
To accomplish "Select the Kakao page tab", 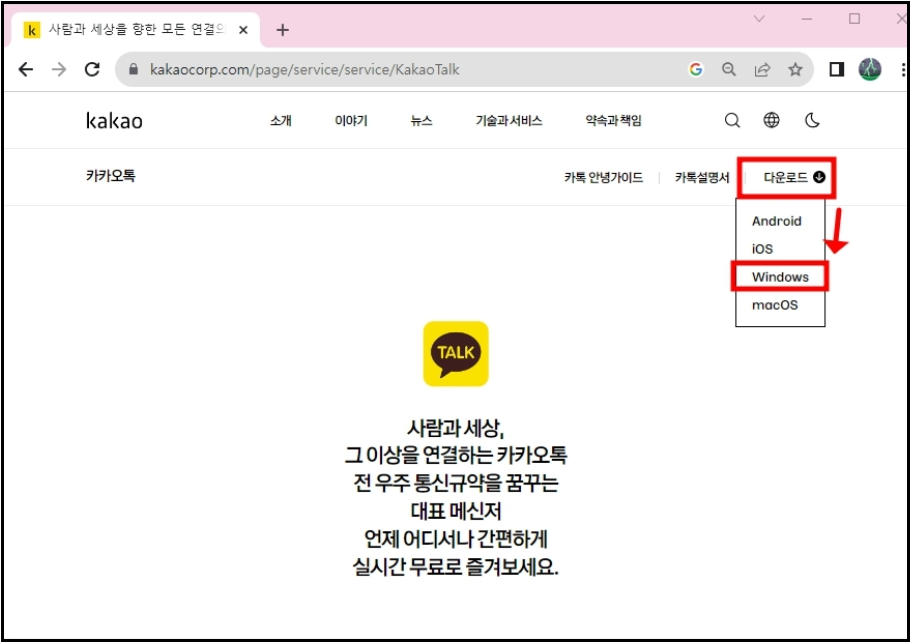I will pos(135,29).
